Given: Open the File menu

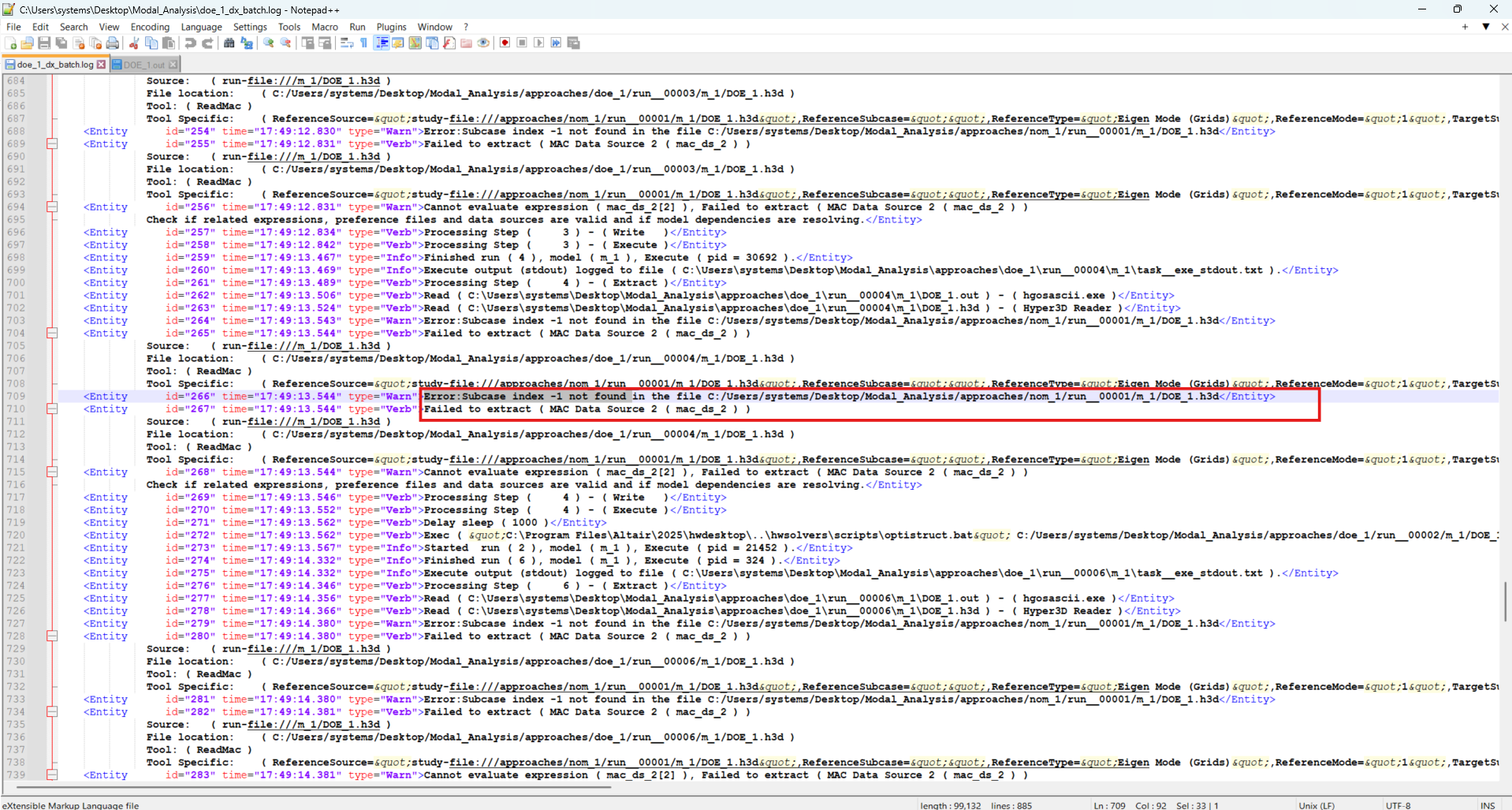Looking at the screenshot, I should click(x=14, y=27).
